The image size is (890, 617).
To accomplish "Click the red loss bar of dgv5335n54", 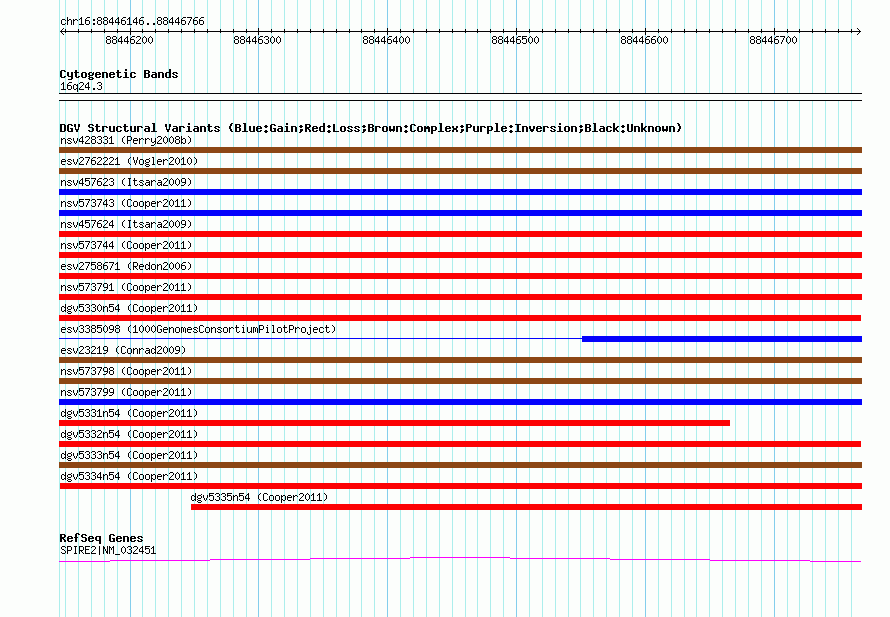I will [526, 507].
